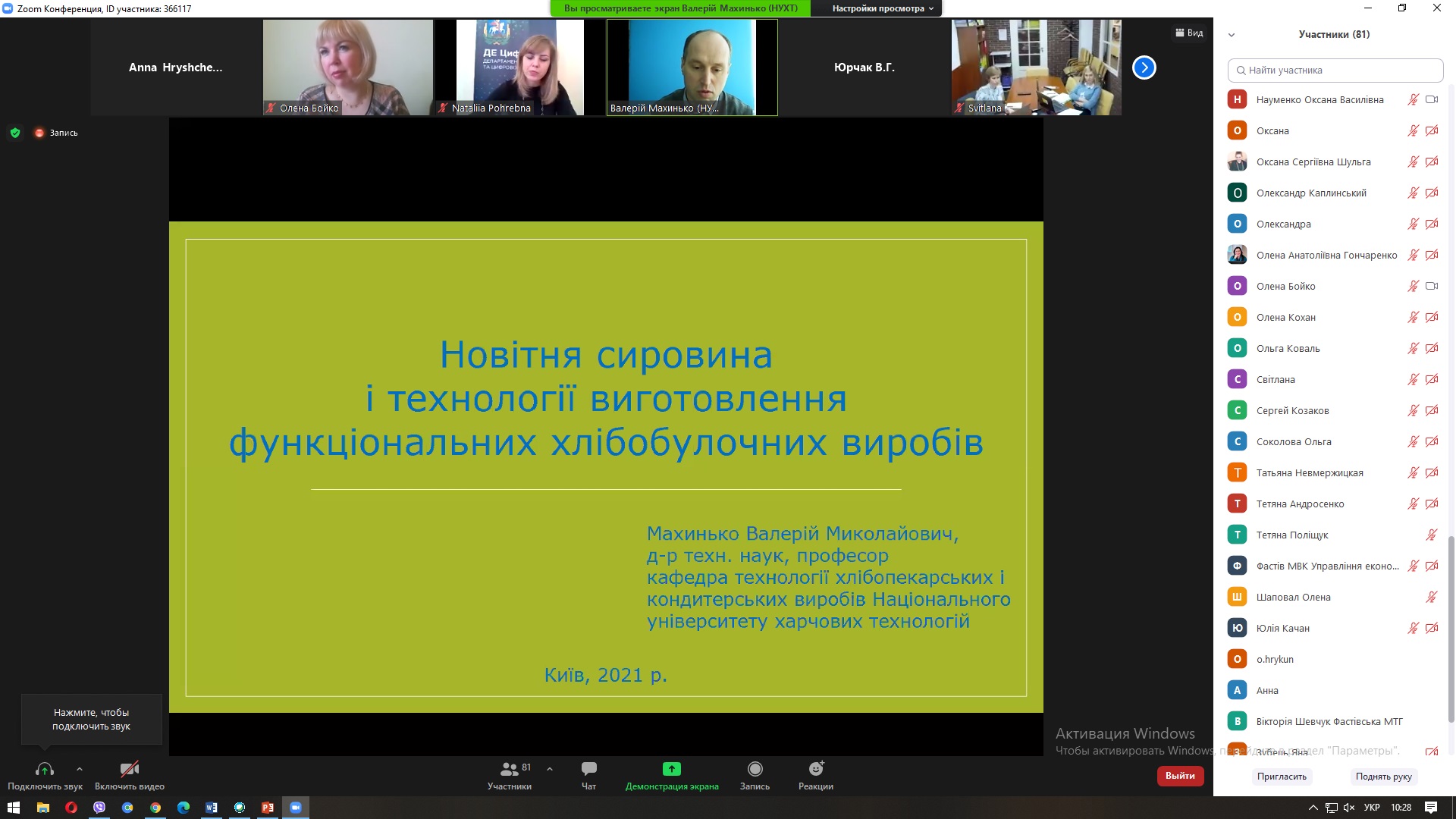
Task: Click the red Выйти leave button
Action: [x=1180, y=776]
